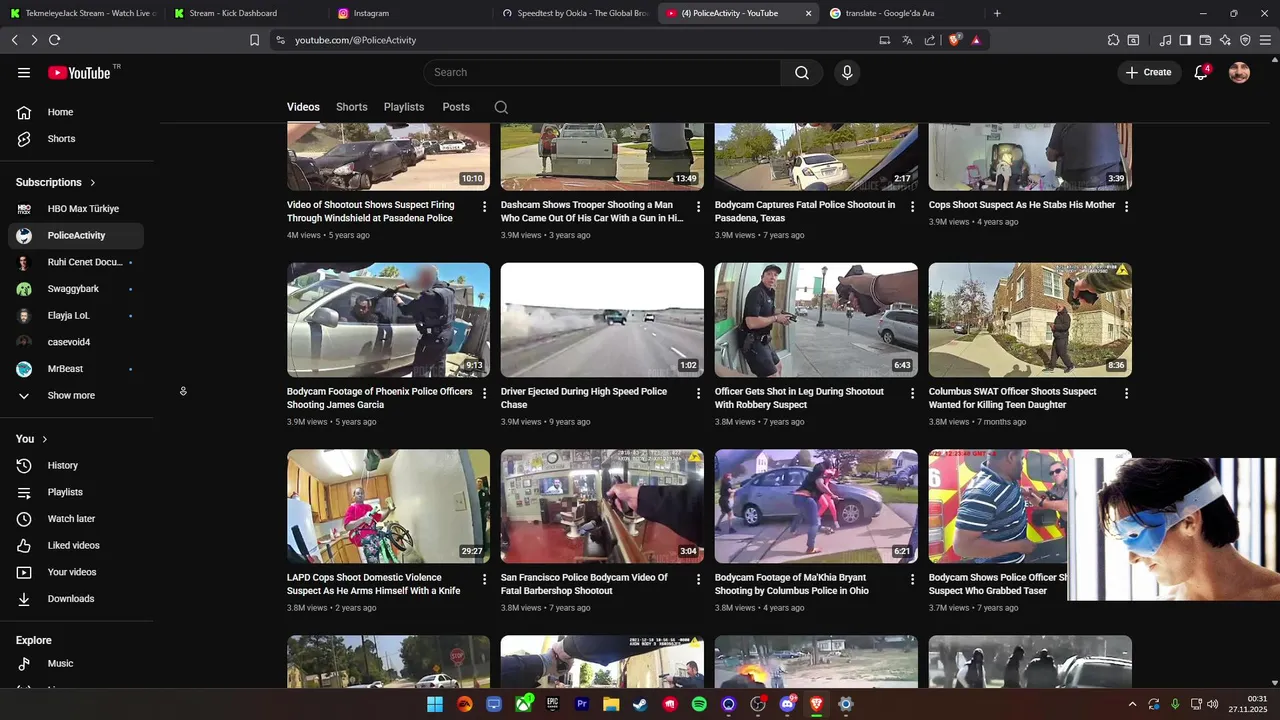Open browser extensions puzzle icon
This screenshot has height=720, width=1280.
pyautogui.click(x=1113, y=40)
